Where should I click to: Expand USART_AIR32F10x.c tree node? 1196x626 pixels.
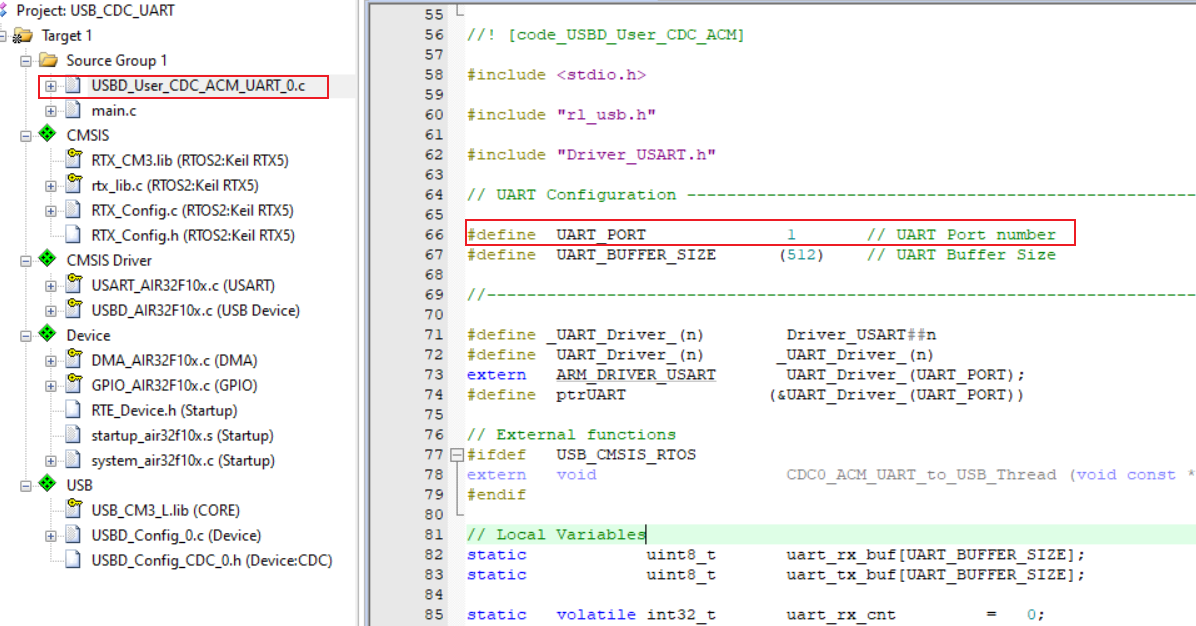coord(50,286)
